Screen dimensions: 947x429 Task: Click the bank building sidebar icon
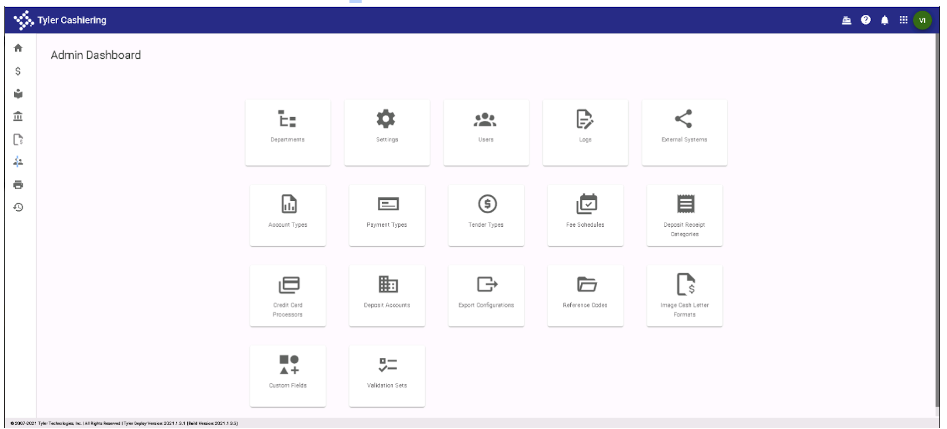(18, 116)
